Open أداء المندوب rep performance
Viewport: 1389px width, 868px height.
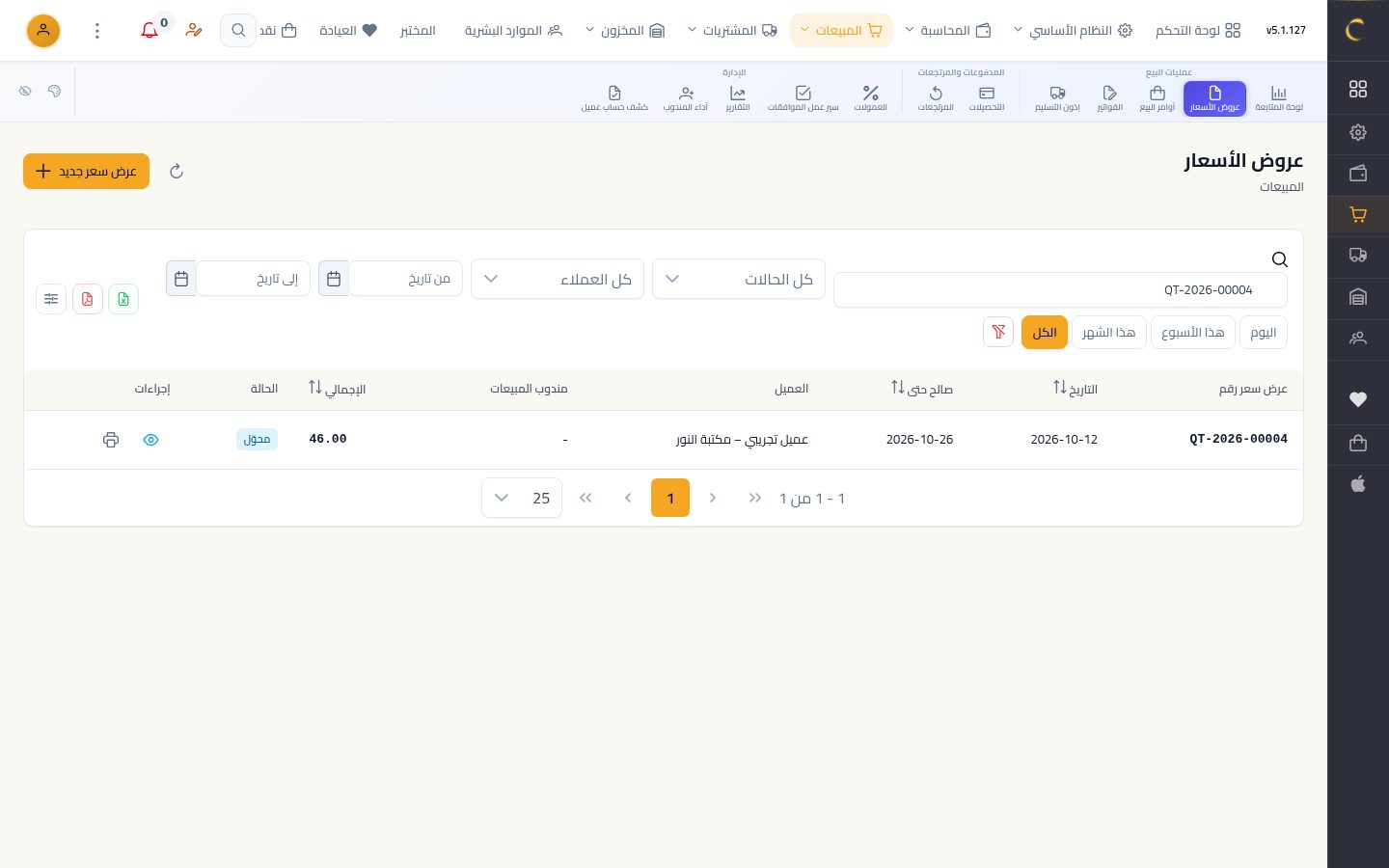686,98
